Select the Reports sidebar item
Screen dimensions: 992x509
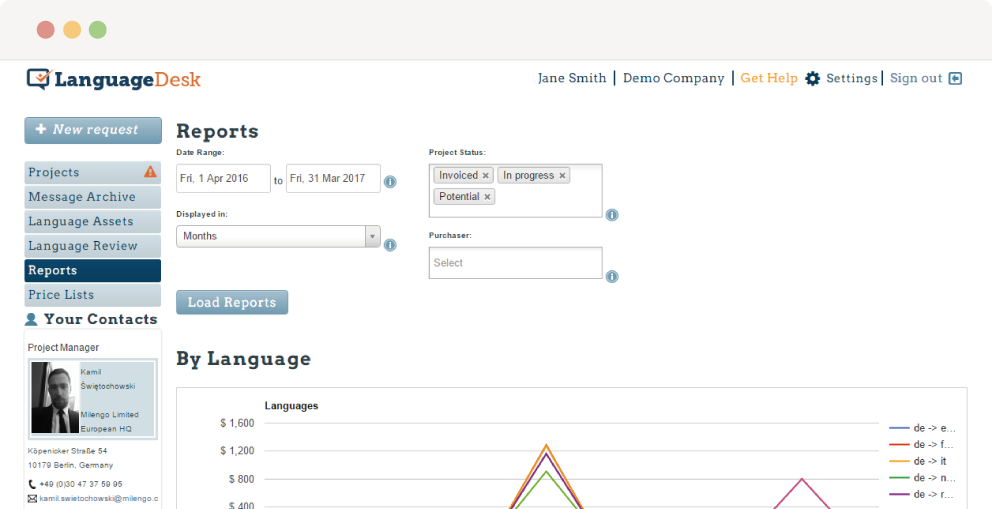coord(92,271)
